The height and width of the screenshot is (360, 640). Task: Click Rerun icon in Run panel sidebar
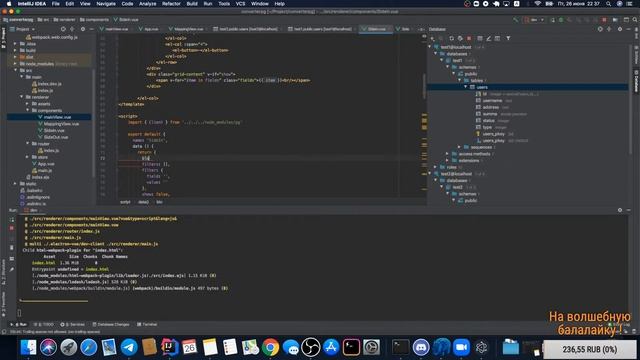pos(12,219)
